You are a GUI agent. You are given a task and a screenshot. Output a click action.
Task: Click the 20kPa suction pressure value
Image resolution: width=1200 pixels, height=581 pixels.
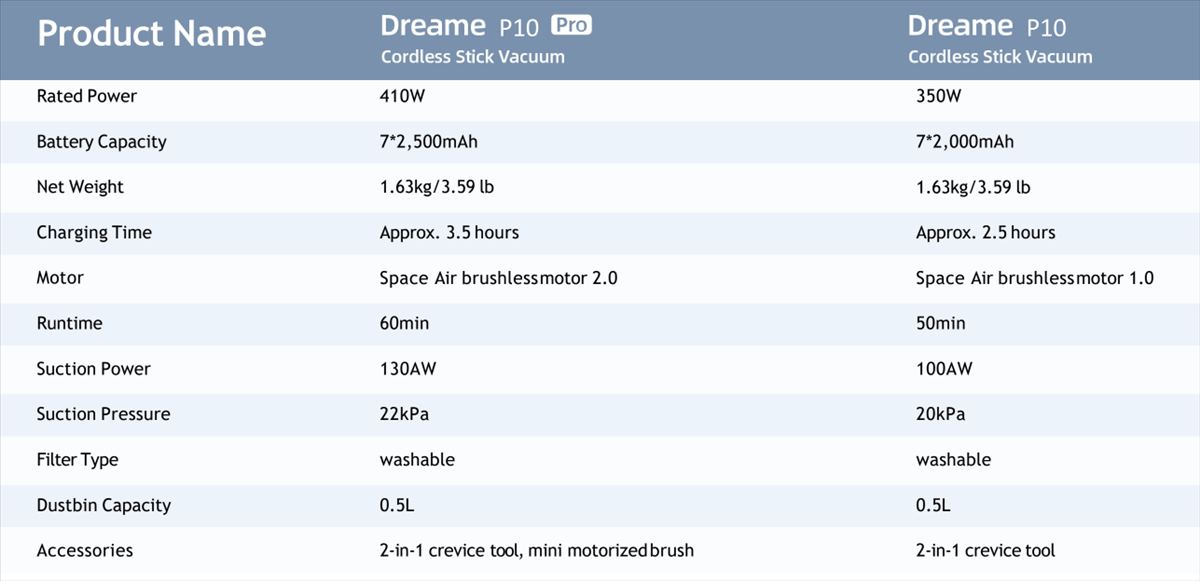pos(940,414)
